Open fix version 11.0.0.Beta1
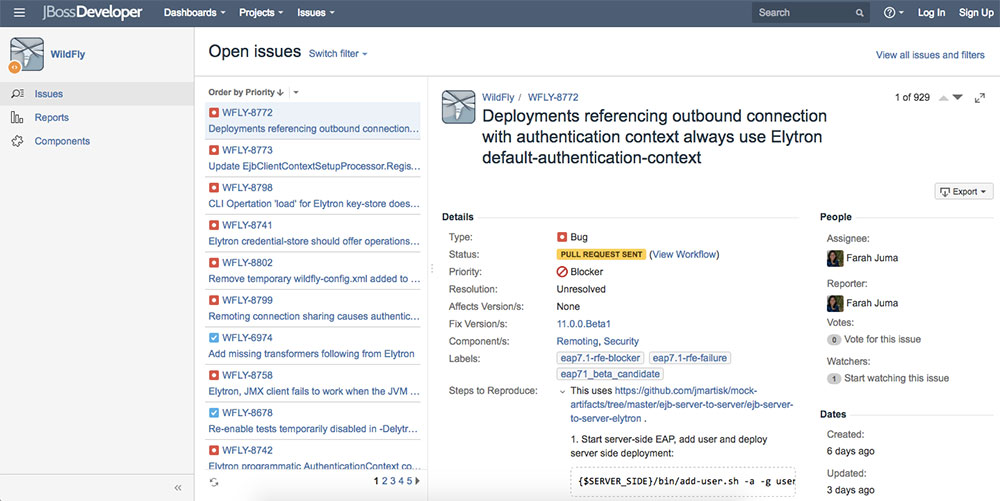The height and width of the screenshot is (501, 1000). [x=584, y=324]
